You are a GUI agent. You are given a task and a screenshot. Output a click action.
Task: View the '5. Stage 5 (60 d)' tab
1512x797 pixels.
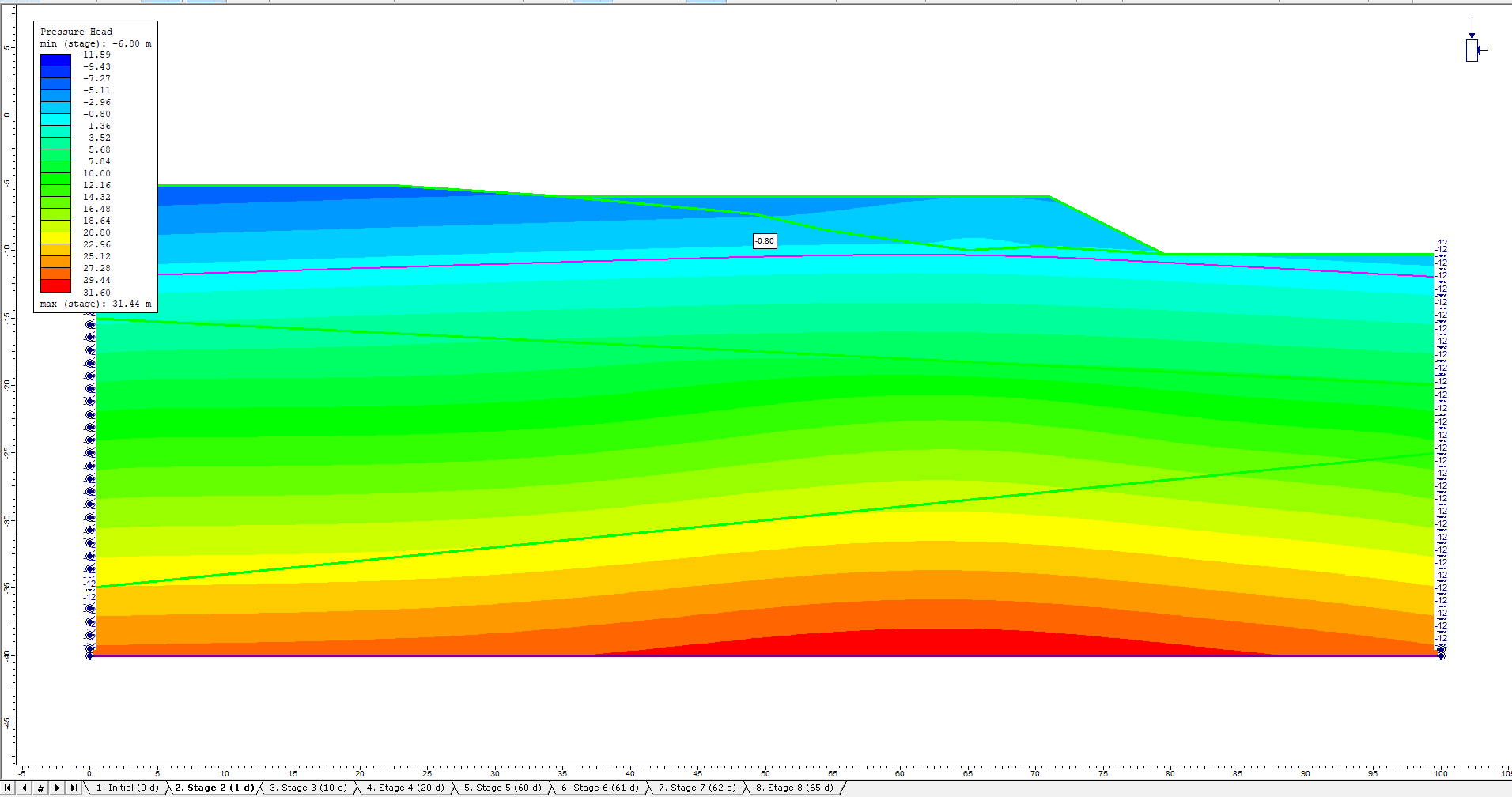tap(503, 788)
